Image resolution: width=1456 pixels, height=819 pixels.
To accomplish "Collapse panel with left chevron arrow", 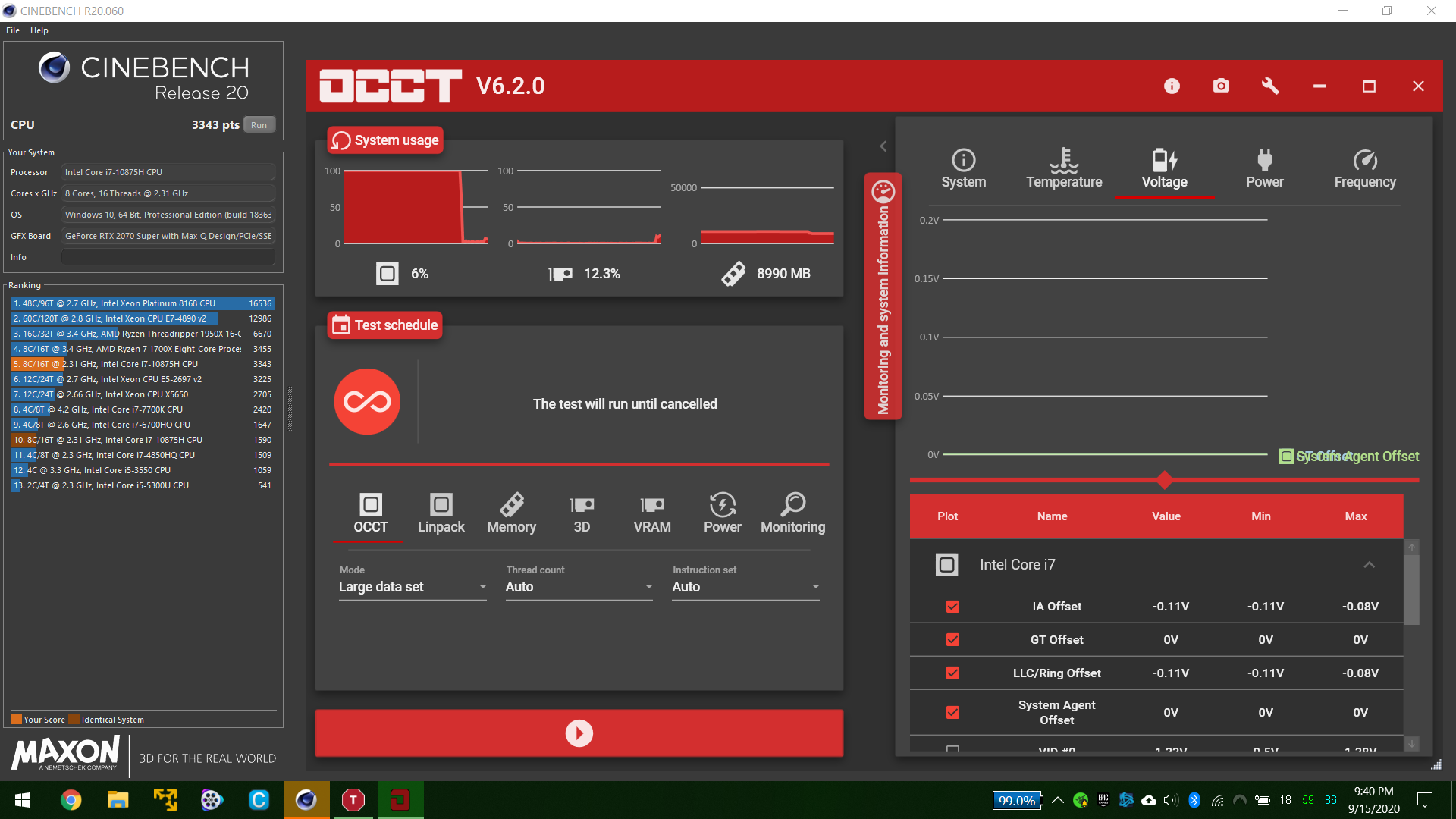I will coord(883,146).
